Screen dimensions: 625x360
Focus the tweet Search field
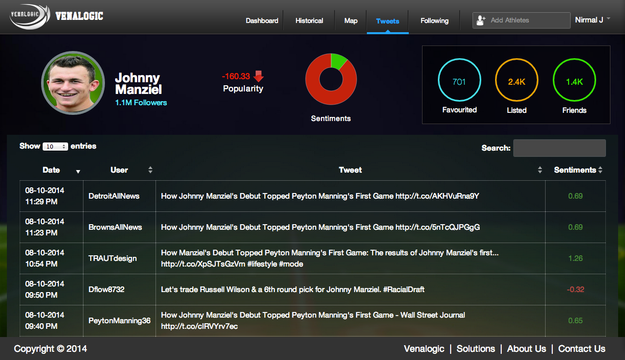coord(559,148)
